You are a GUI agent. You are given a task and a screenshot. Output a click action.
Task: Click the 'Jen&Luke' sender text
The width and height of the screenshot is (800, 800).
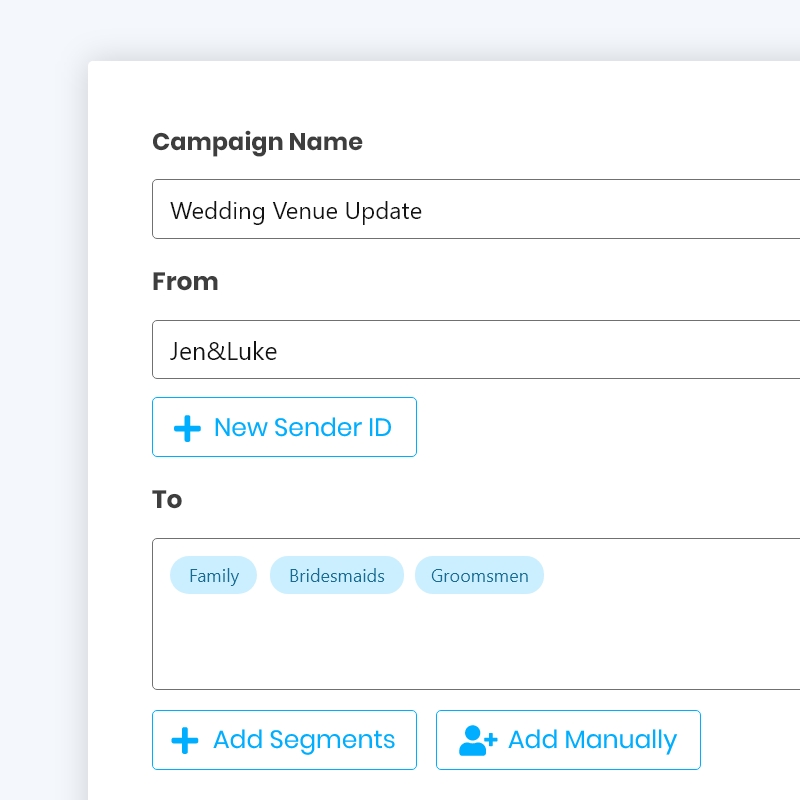(x=223, y=351)
